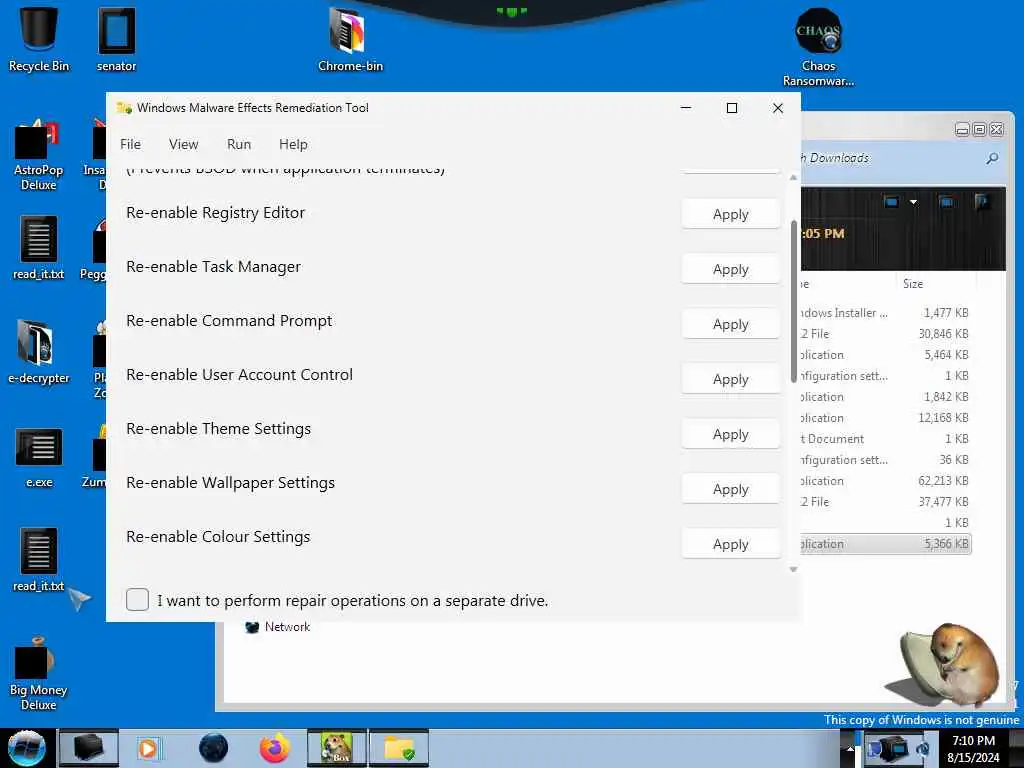Apply Re-enable Theme Settings

coord(731,434)
